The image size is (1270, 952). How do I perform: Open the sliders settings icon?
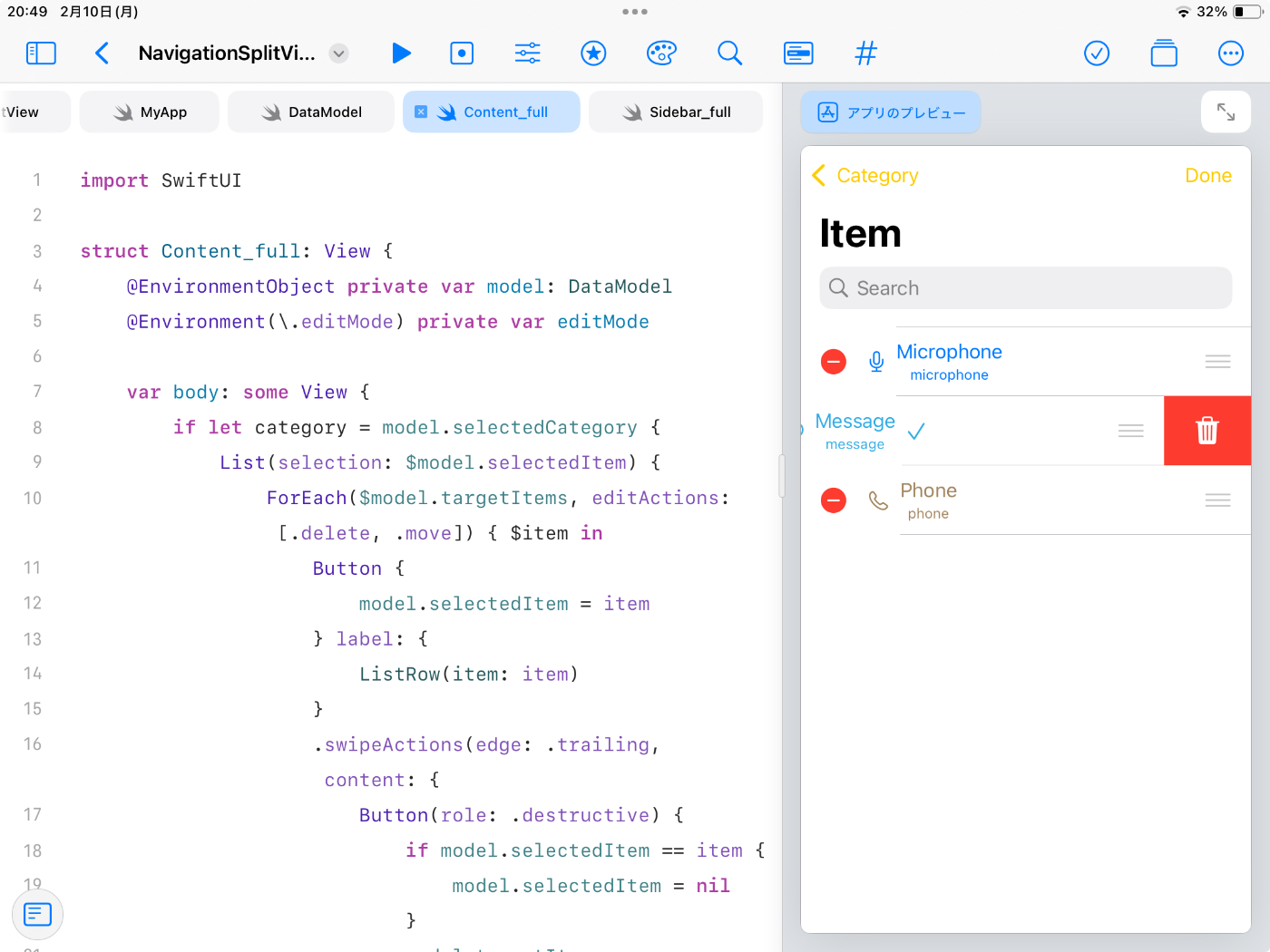pyautogui.click(x=527, y=53)
